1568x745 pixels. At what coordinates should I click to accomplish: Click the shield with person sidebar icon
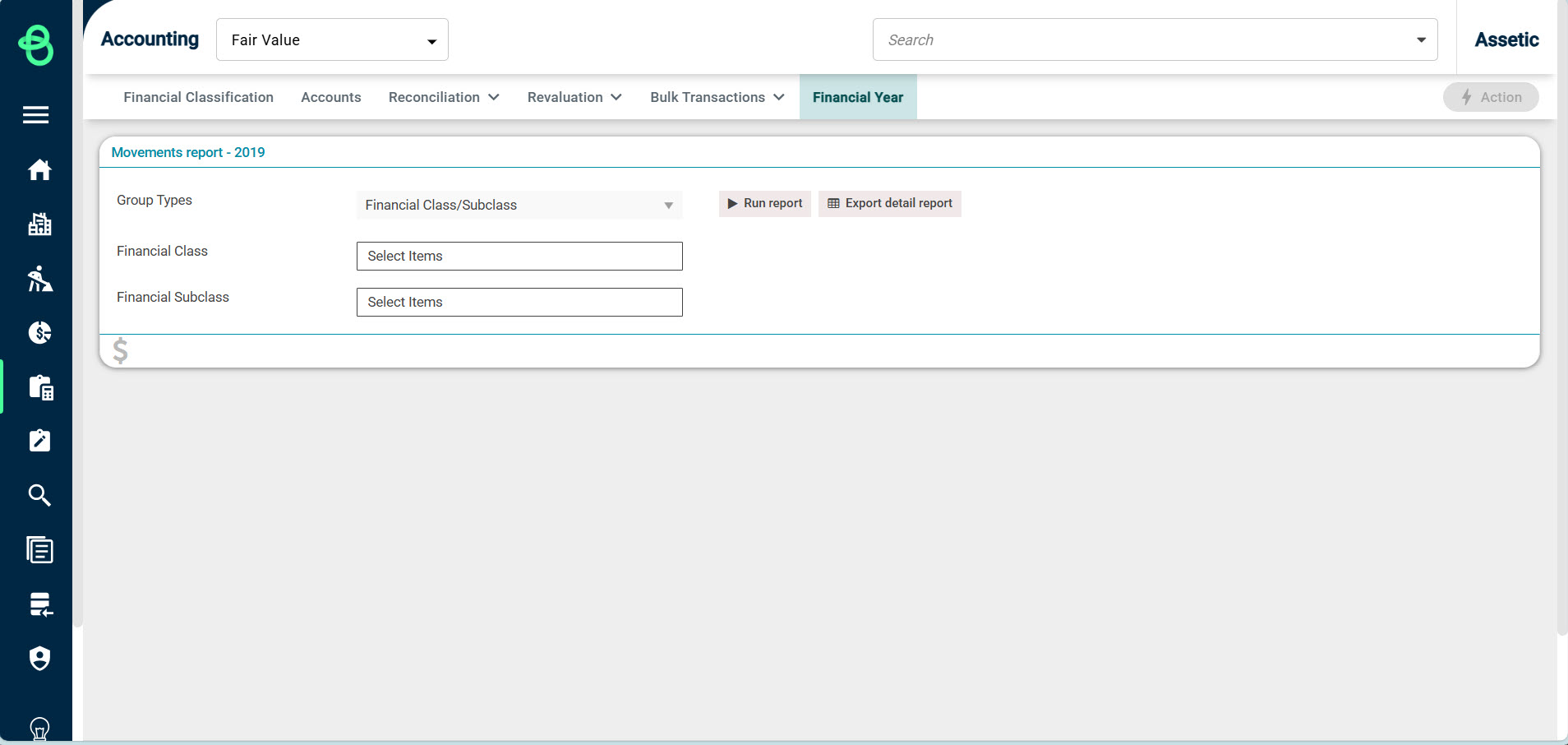point(39,659)
